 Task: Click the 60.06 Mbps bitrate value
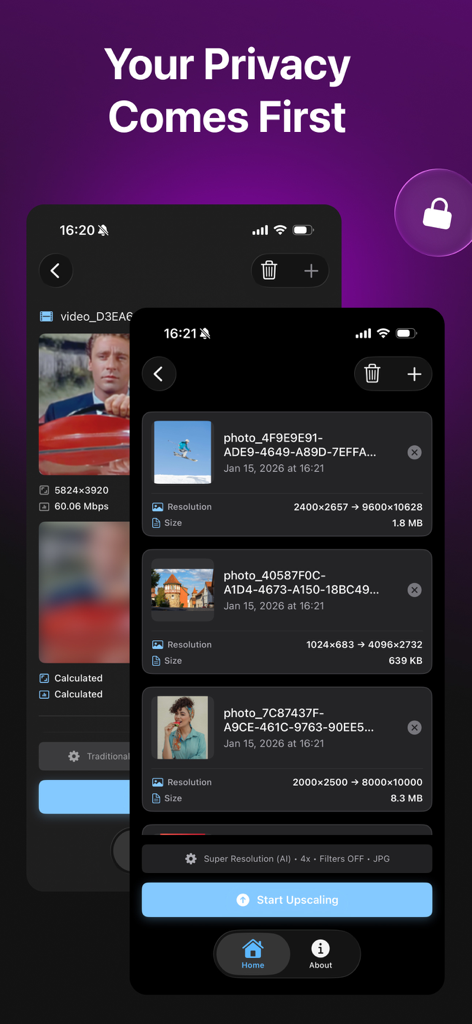pyautogui.click(x=82, y=506)
